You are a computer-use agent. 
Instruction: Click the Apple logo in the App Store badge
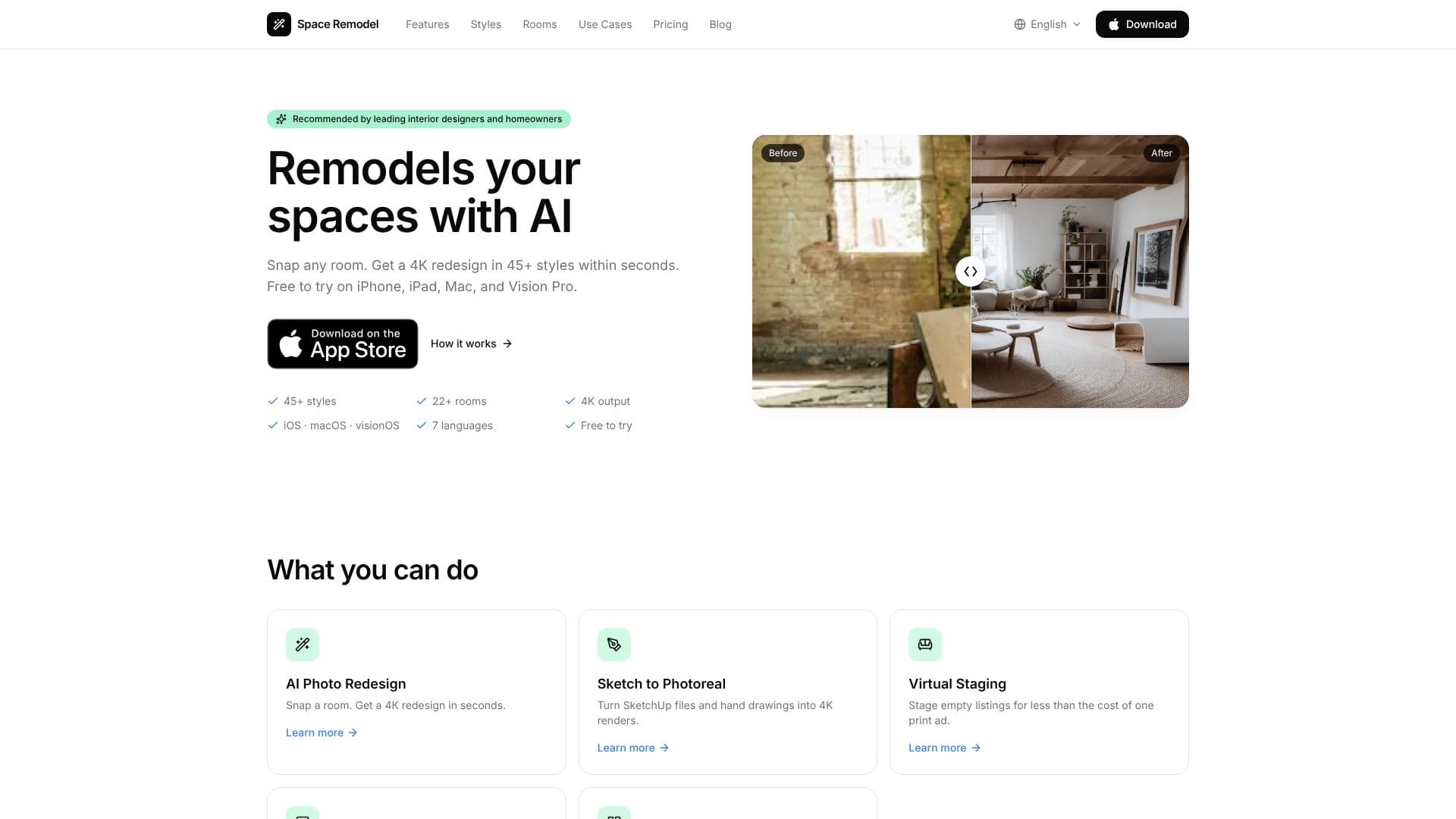coord(290,344)
